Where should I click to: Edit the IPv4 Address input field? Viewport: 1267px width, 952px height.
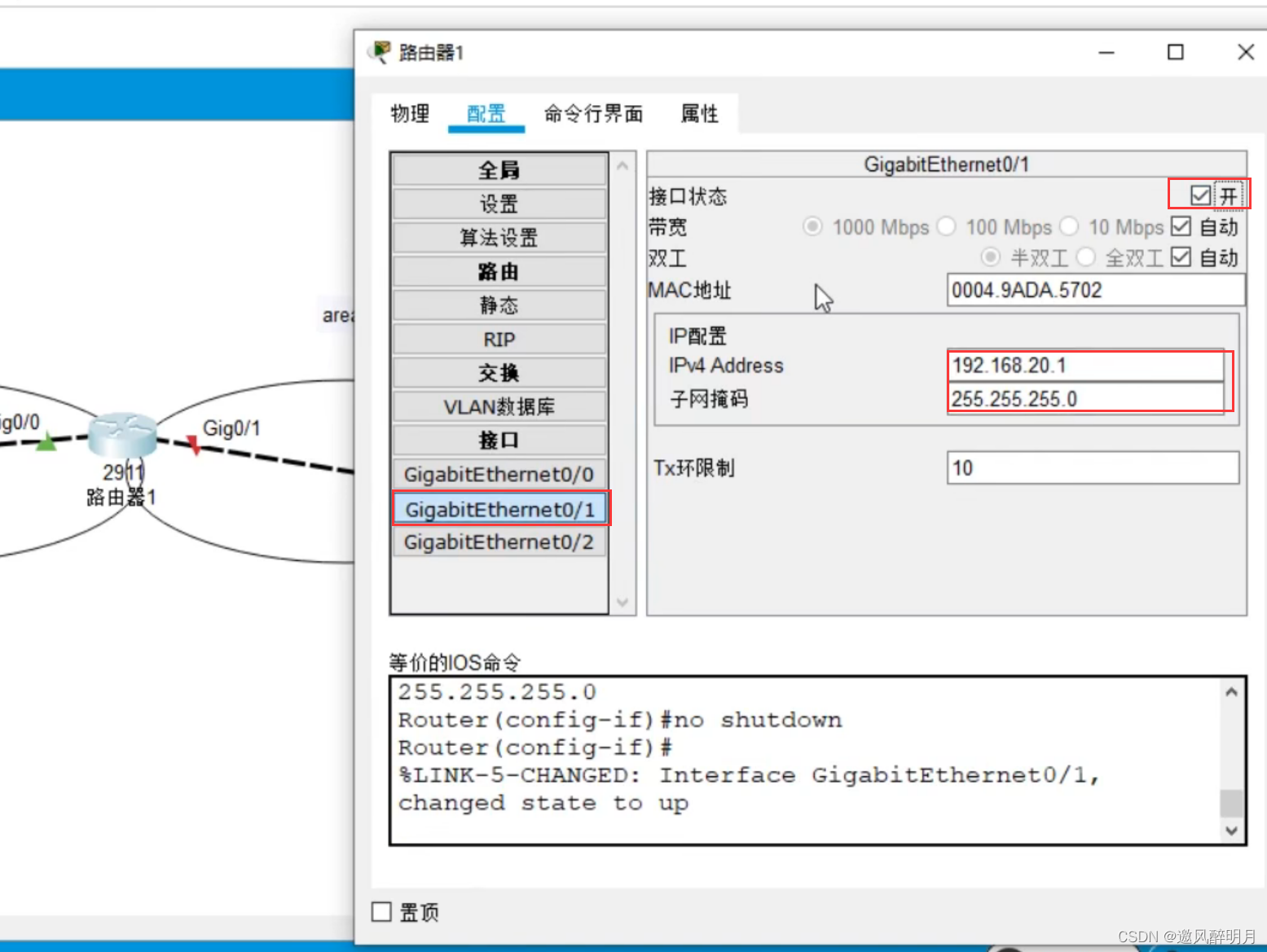click(1086, 365)
